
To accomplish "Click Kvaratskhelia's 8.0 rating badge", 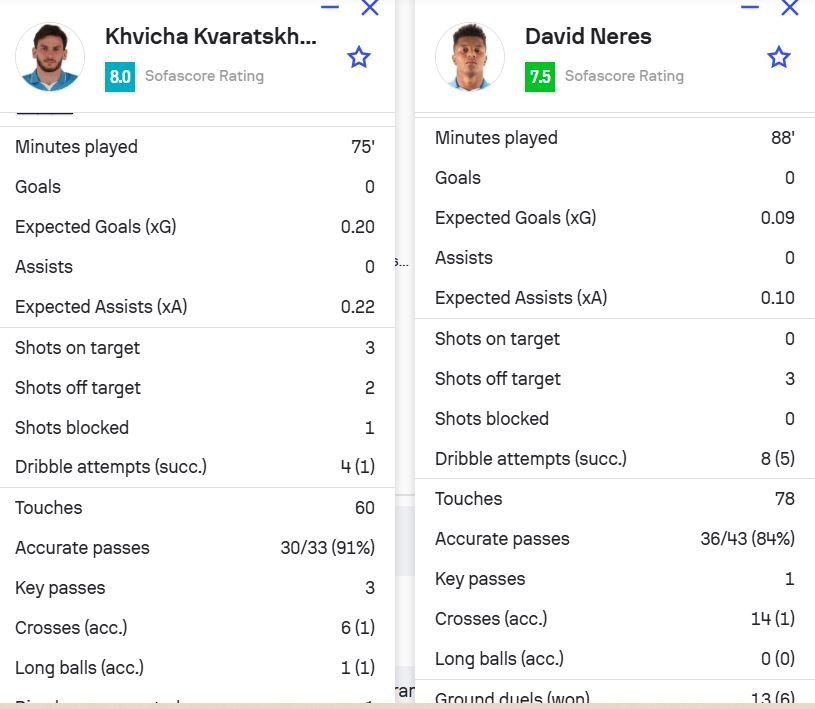I will click(x=120, y=76).
